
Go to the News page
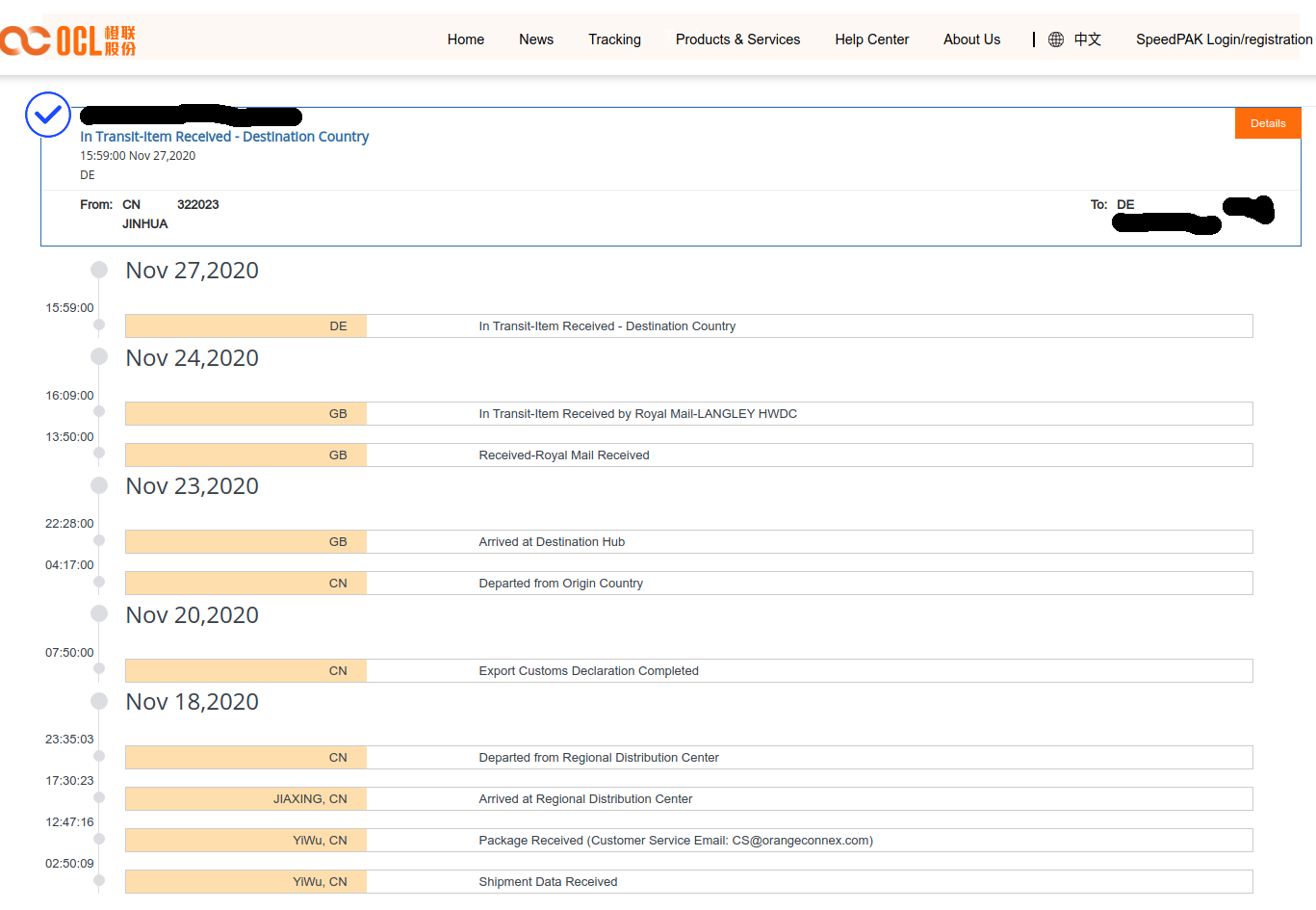535,39
